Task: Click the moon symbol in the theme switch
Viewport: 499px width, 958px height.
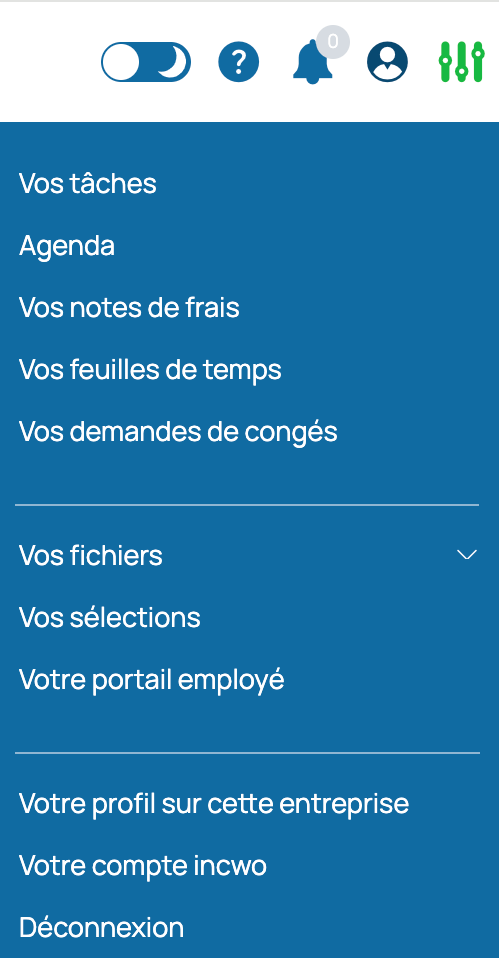Action: point(172,62)
